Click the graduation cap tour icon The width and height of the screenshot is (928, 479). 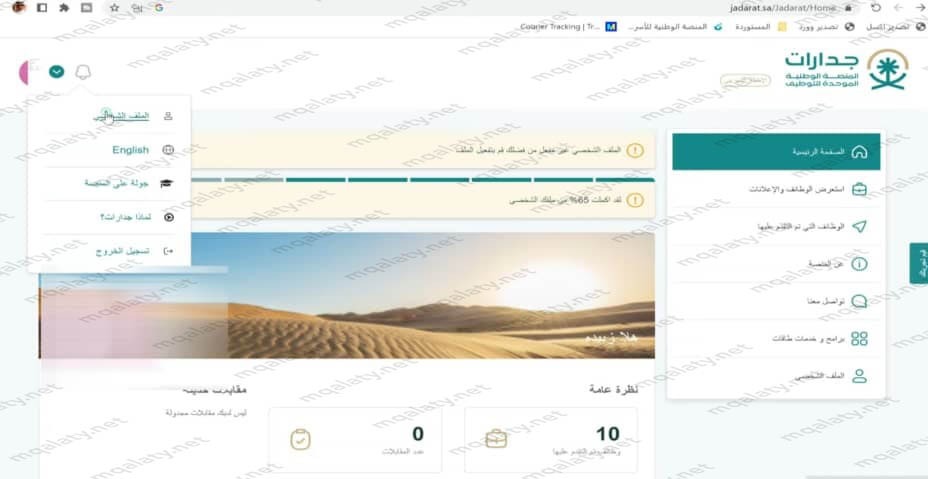click(x=166, y=184)
